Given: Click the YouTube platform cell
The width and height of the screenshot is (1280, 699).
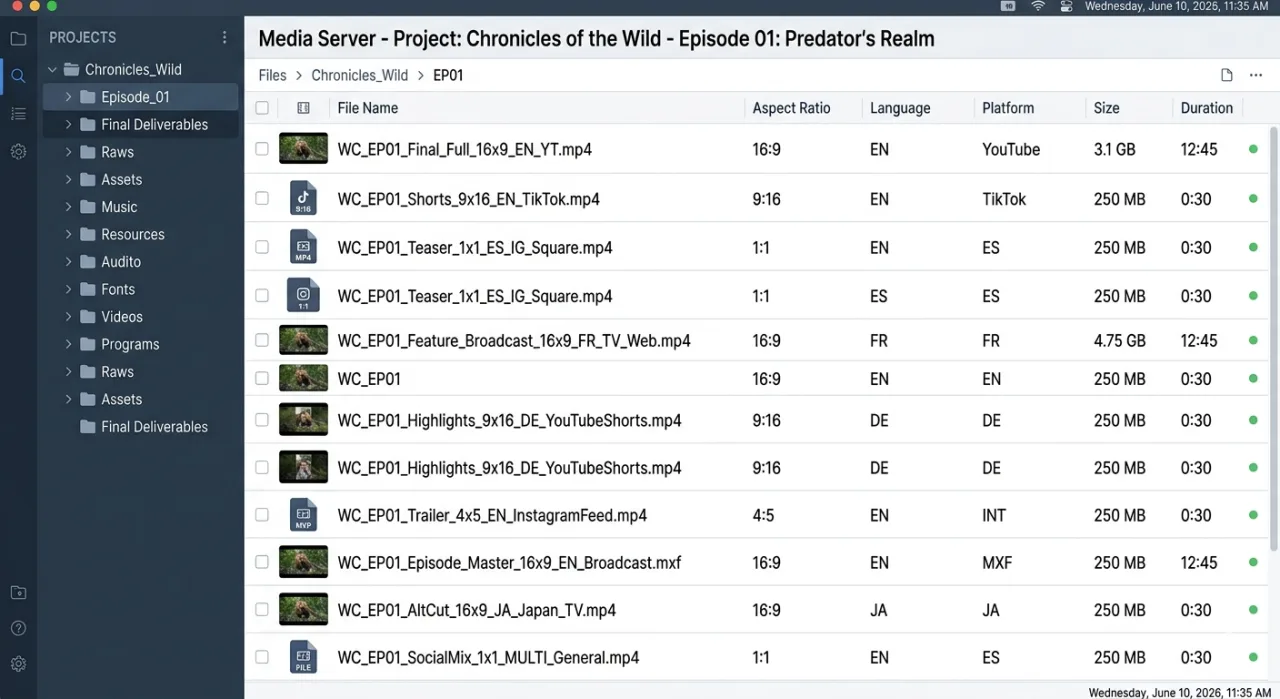Looking at the screenshot, I should tap(1011, 149).
